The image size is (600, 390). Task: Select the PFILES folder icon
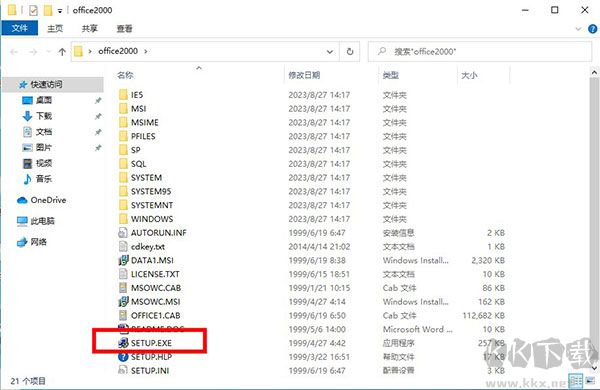click(123, 136)
